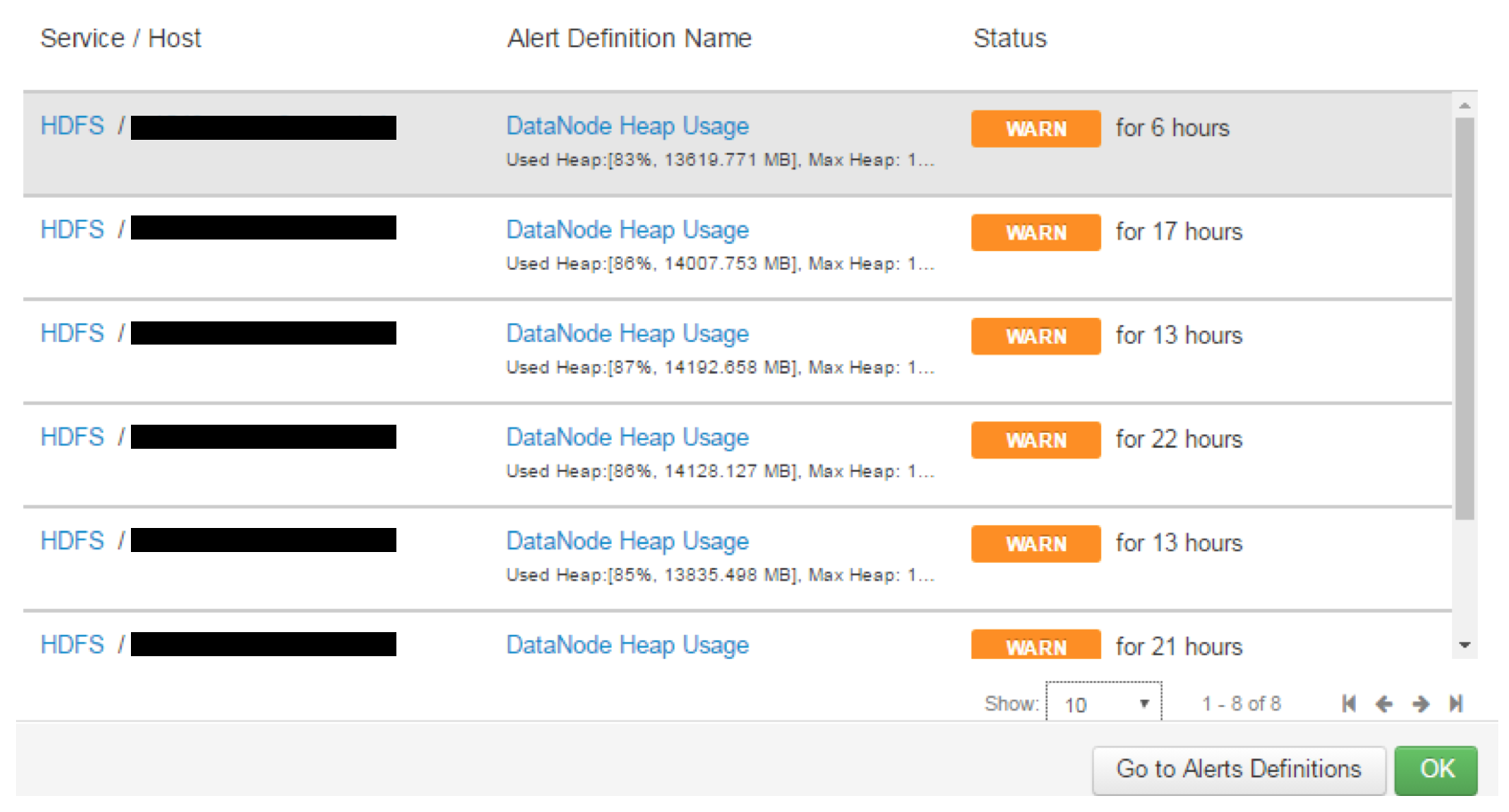Click HDFS link for the 22 hours alert
This screenshot has width=1509, height=812.
point(72,437)
